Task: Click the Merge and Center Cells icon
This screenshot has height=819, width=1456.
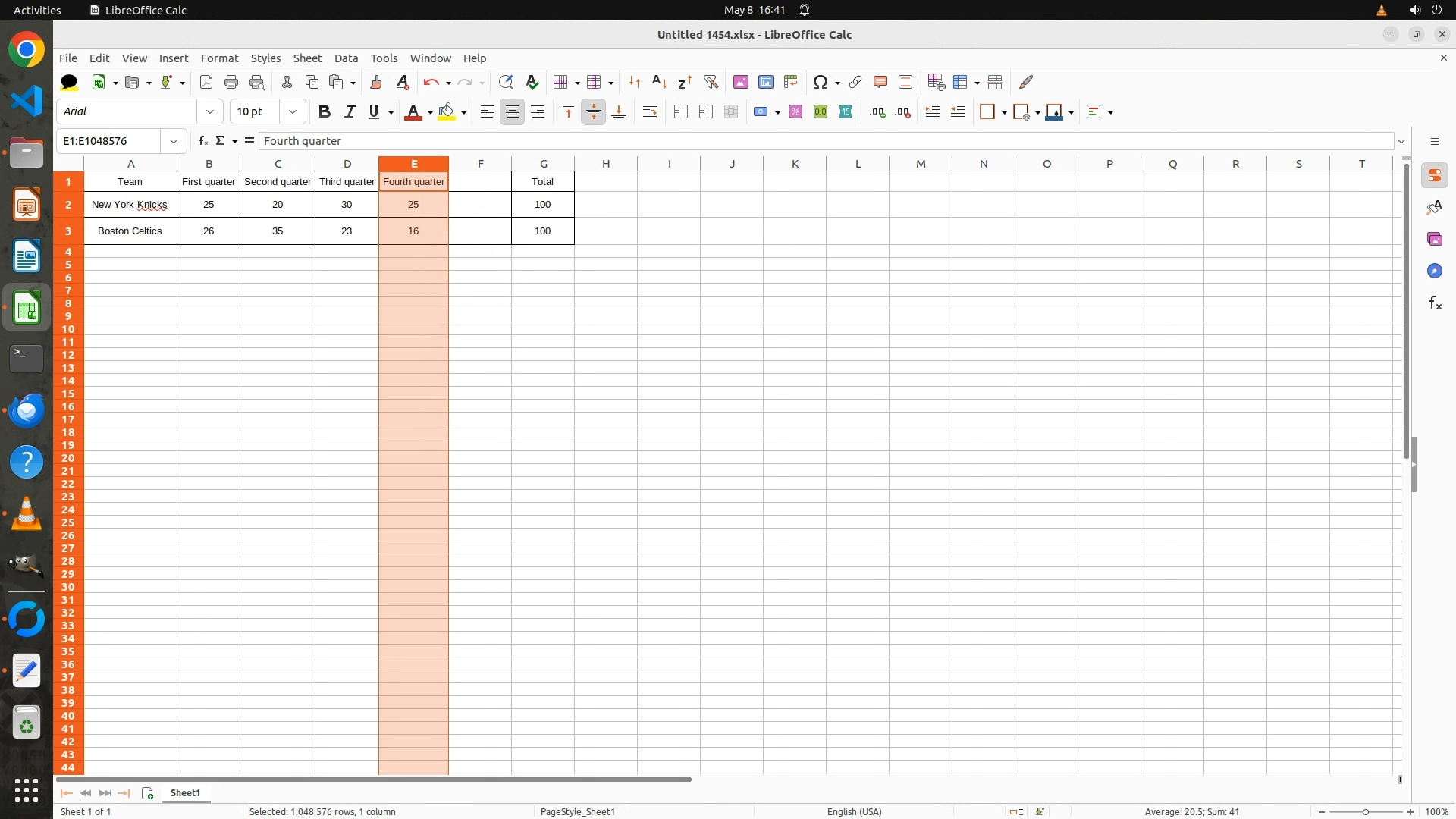Action: pyautogui.click(x=681, y=111)
